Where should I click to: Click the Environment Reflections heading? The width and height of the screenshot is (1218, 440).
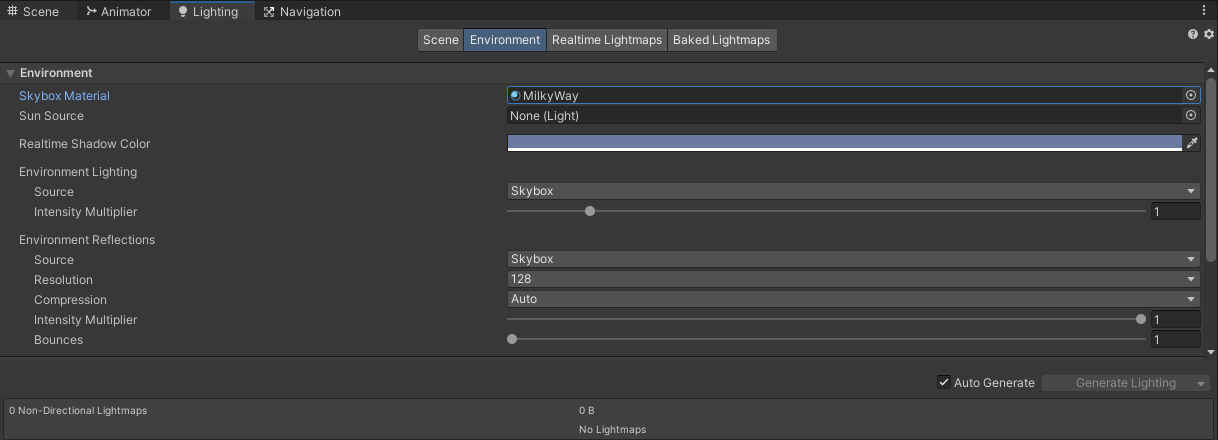tap(87, 240)
